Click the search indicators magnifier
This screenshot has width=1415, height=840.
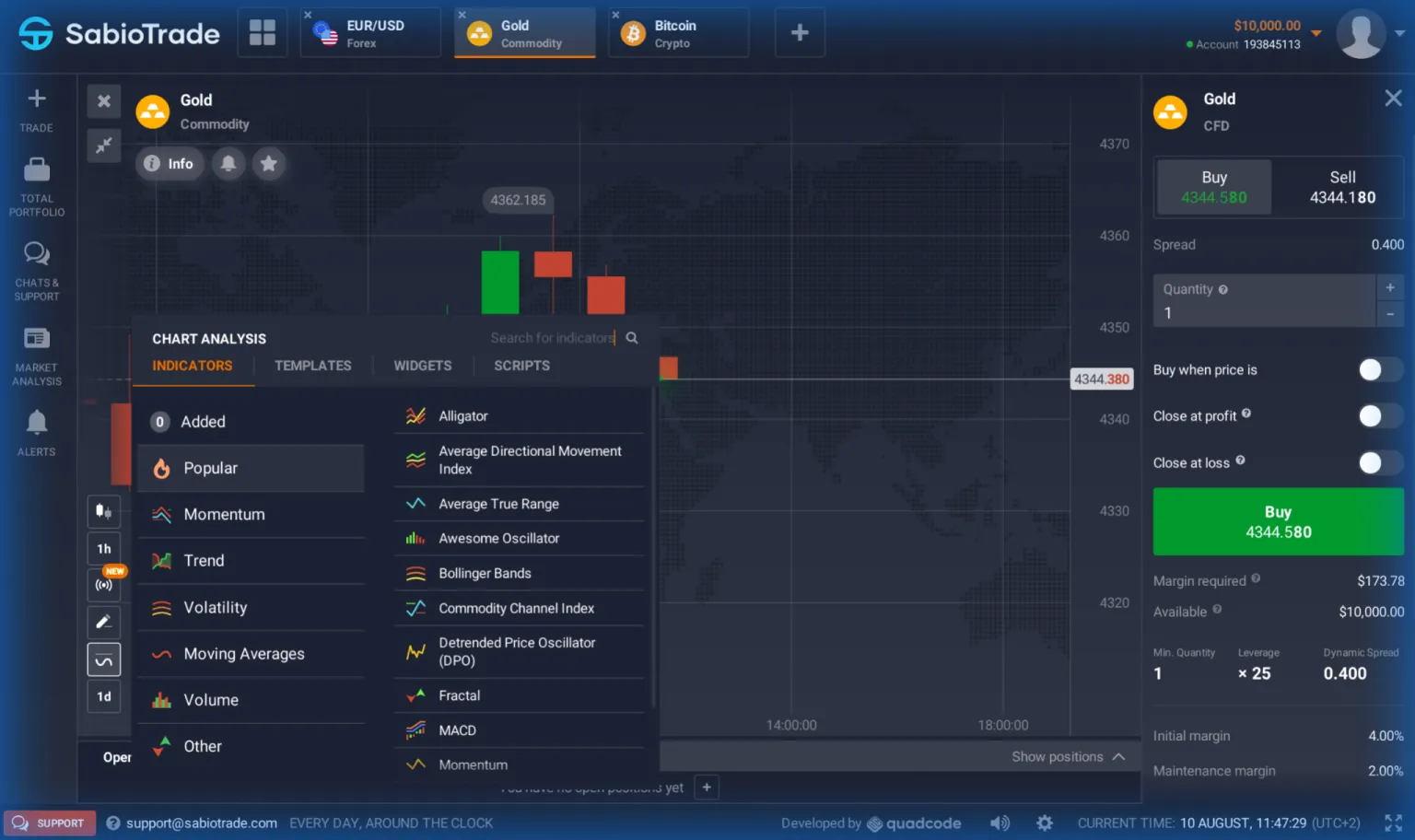pos(632,338)
